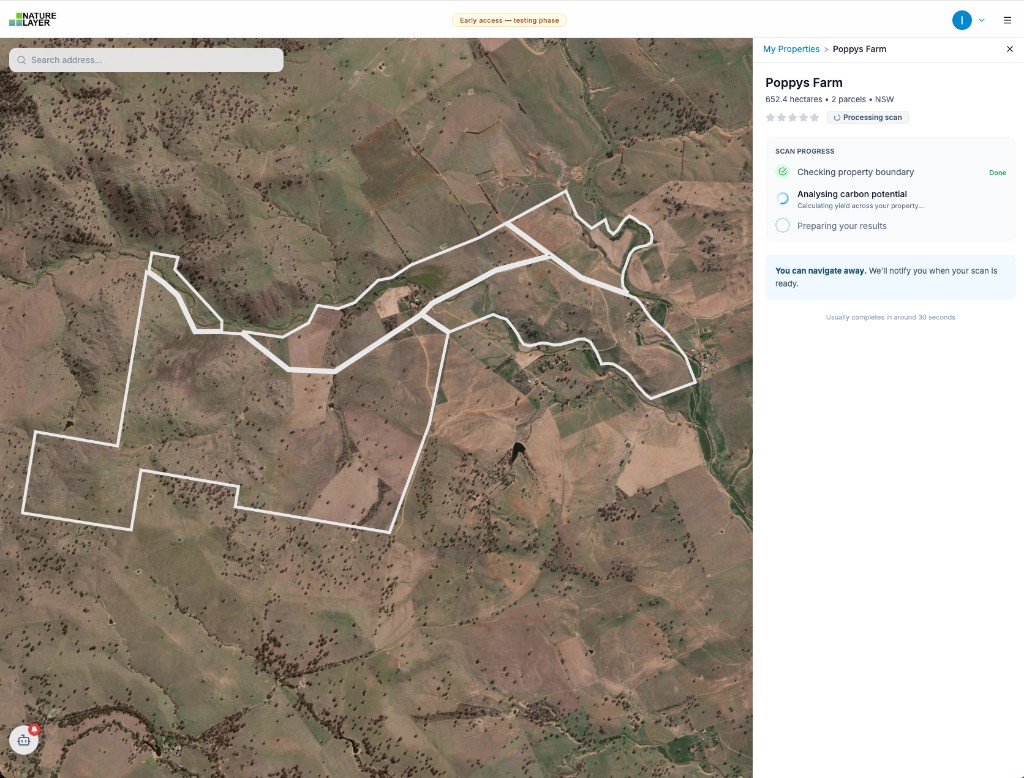Set rating using the middle star

792,117
